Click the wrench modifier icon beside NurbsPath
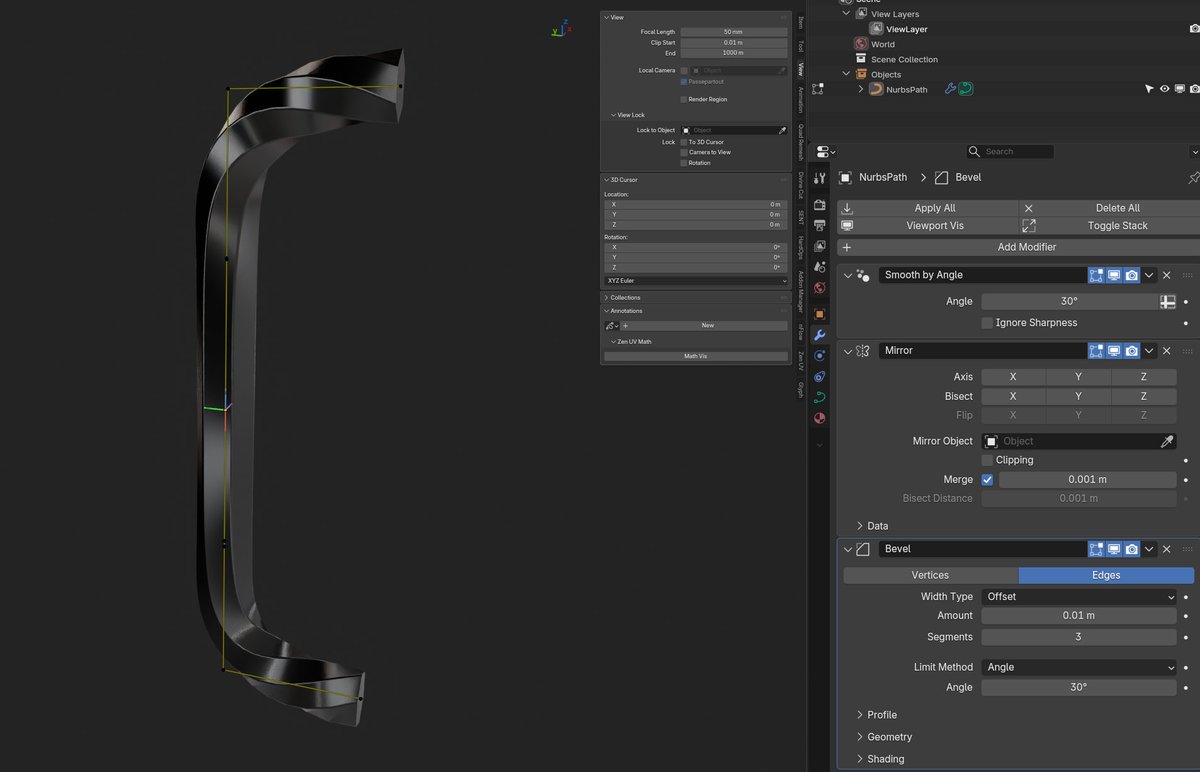This screenshot has height=772, width=1200. pos(951,89)
